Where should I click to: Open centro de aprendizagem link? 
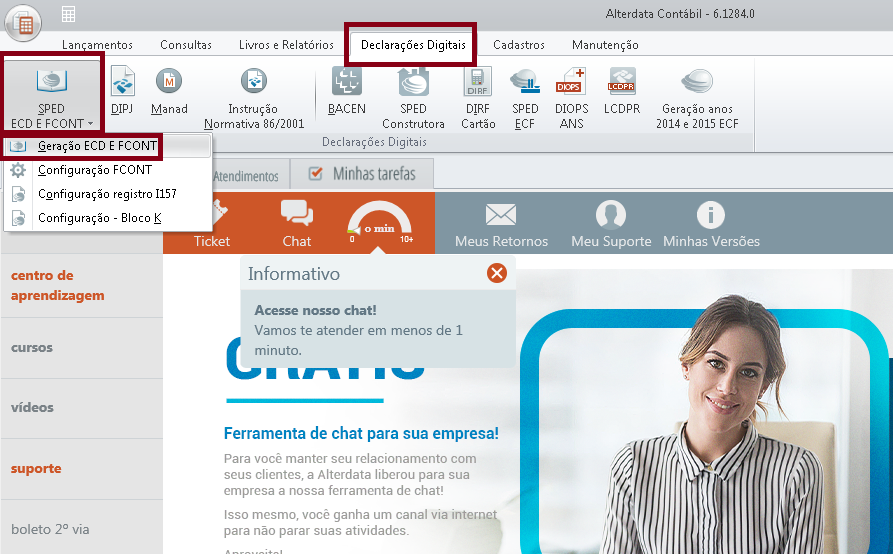(x=58, y=285)
